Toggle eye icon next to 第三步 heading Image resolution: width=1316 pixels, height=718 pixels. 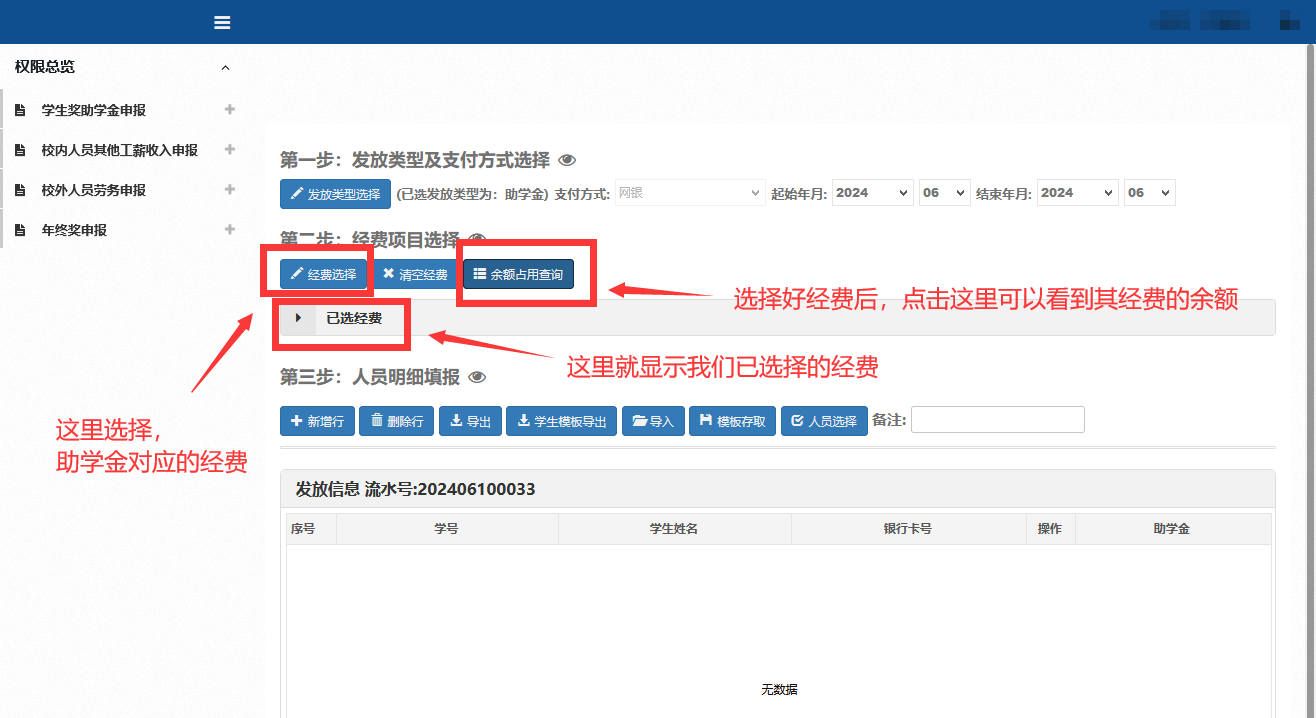click(477, 377)
